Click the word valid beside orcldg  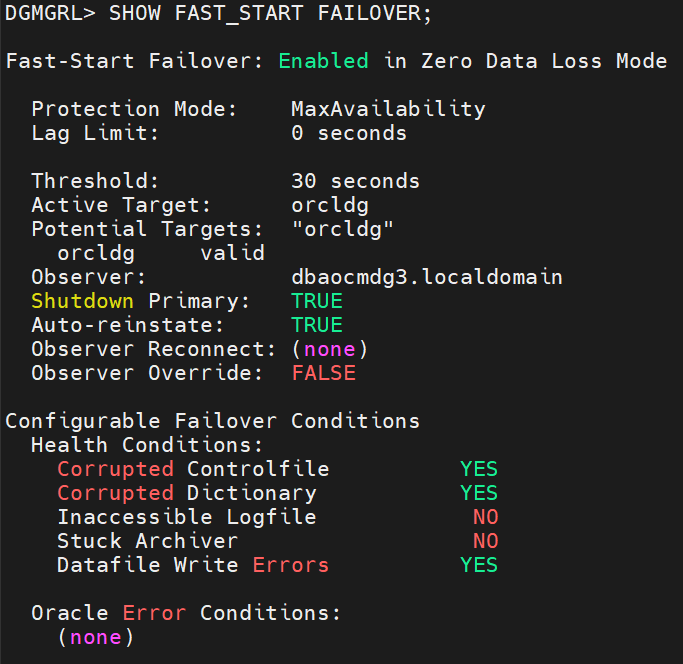(x=233, y=253)
